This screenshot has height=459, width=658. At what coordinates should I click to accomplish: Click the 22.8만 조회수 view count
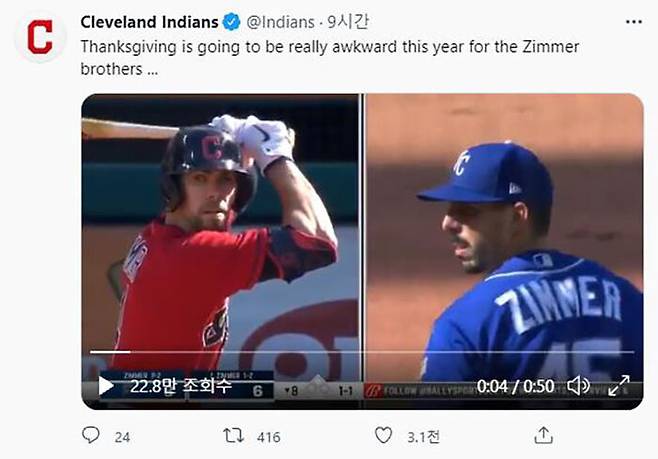181,386
